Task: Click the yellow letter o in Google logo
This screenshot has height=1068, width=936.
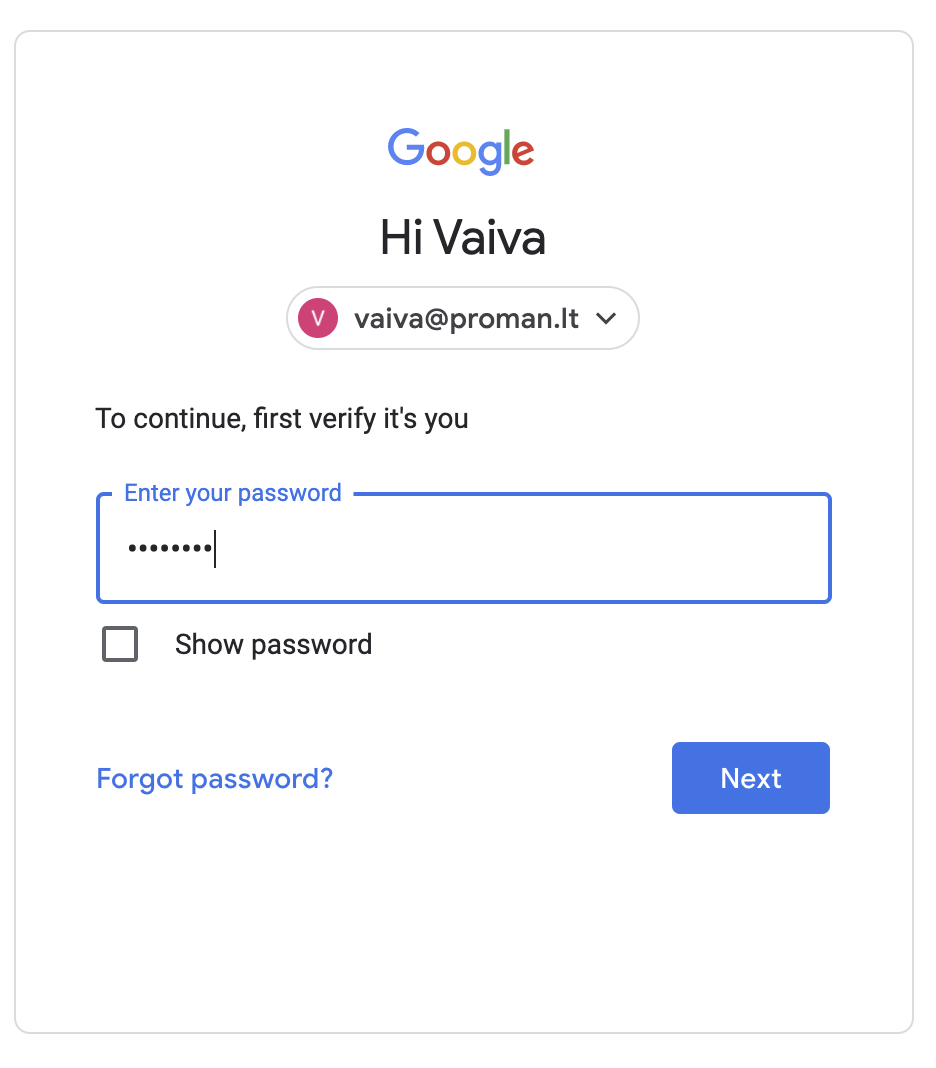Action: 463,153
